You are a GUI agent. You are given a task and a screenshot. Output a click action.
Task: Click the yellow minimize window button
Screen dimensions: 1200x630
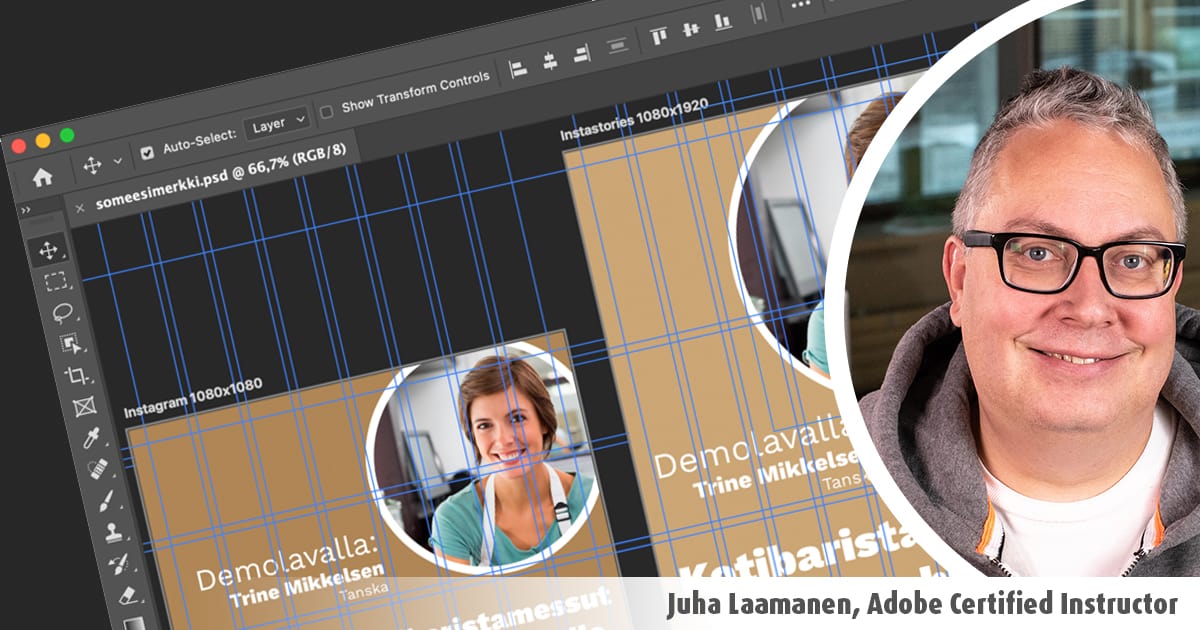43,141
